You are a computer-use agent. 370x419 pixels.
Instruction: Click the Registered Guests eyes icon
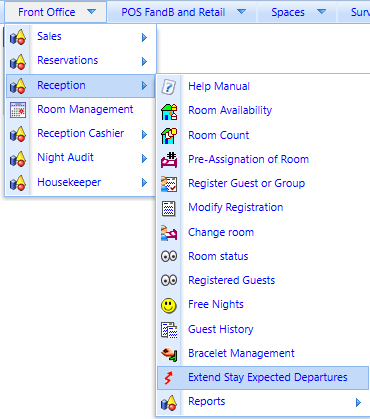coord(169,281)
